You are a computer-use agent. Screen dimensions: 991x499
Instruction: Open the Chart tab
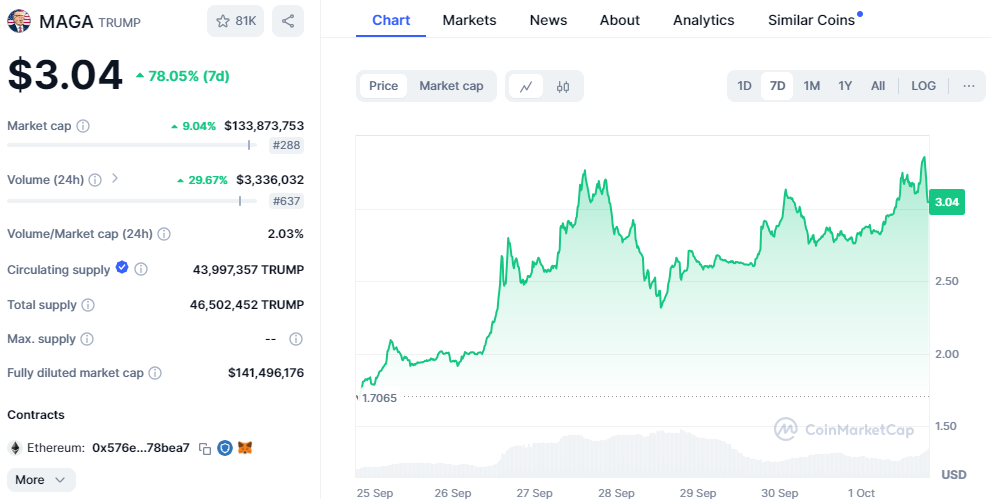[x=391, y=20]
